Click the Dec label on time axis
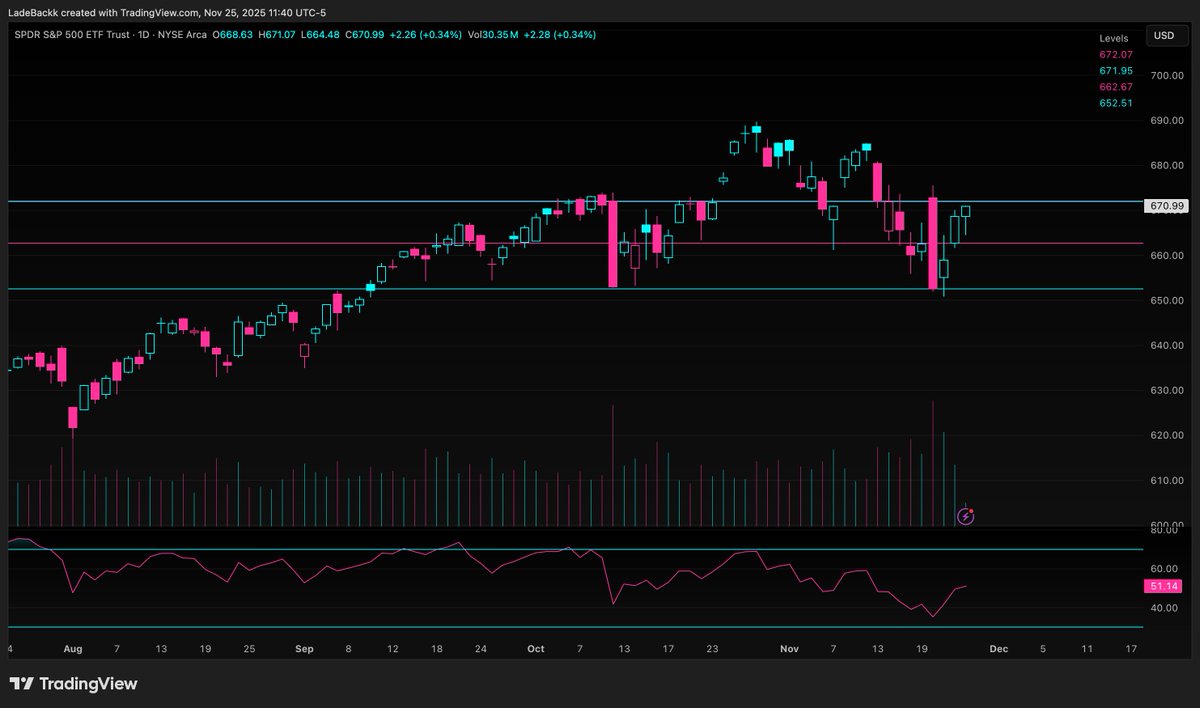This screenshot has width=1200, height=708. pyautogui.click(x=998, y=649)
